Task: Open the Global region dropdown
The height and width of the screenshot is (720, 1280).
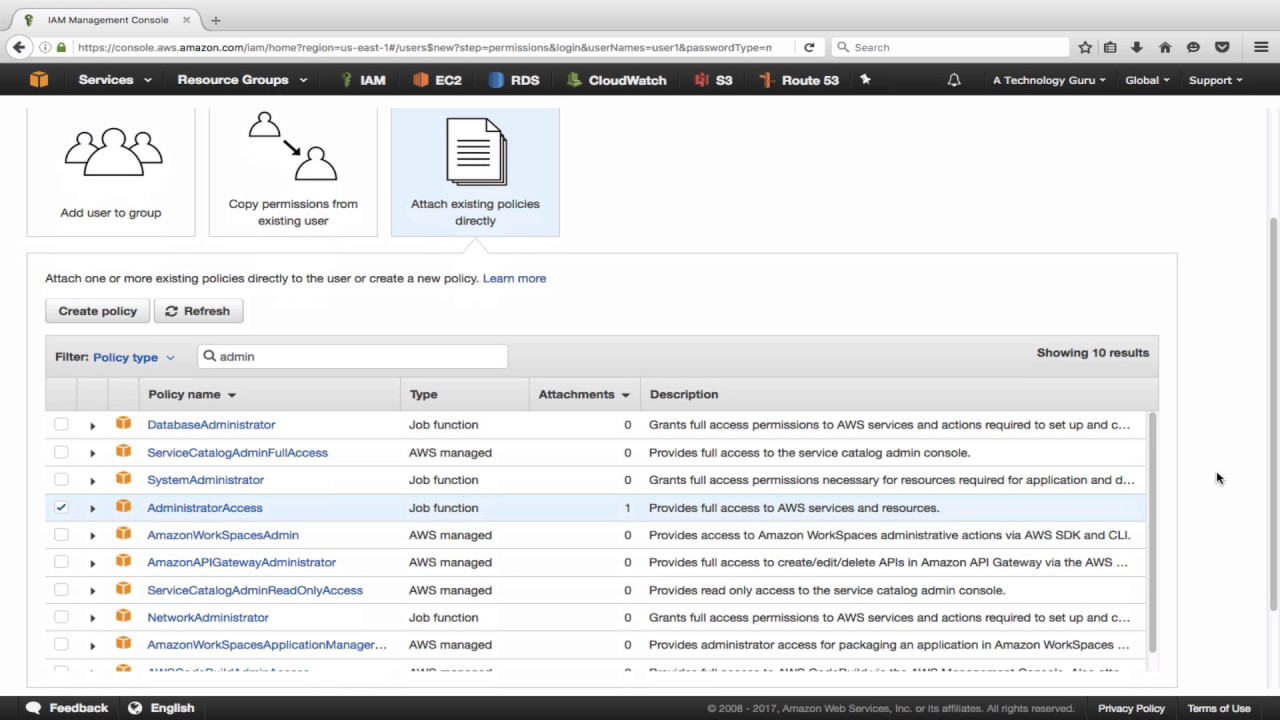Action: click(x=1147, y=80)
